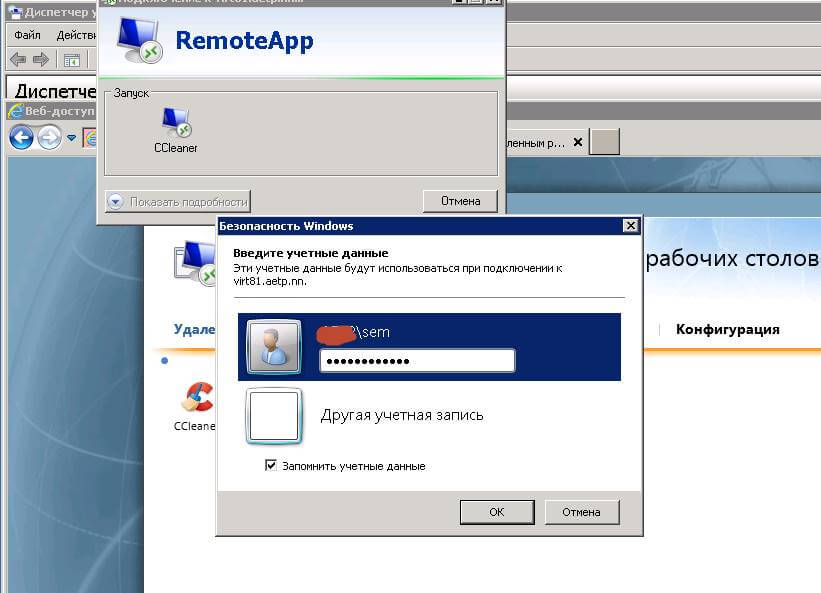This screenshot has height=593, width=821.
Task: Click the RemoteApp logo icon in the connection dialog
Action: click(x=140, y=40)
